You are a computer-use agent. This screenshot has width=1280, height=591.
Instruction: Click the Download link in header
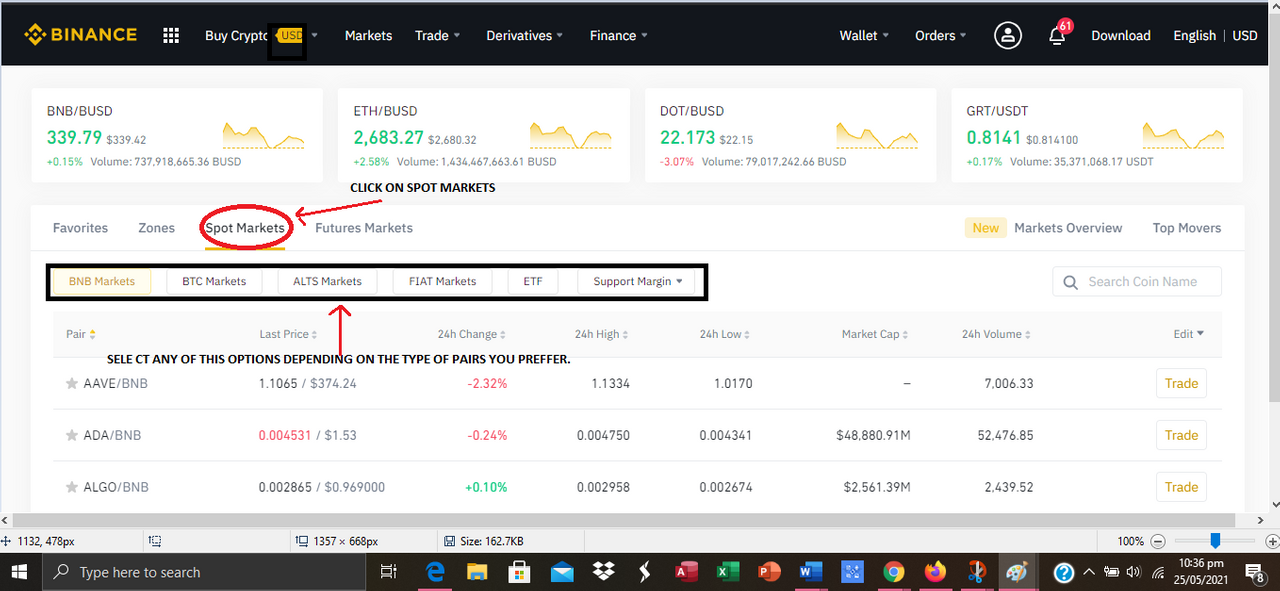[1121, 35]
